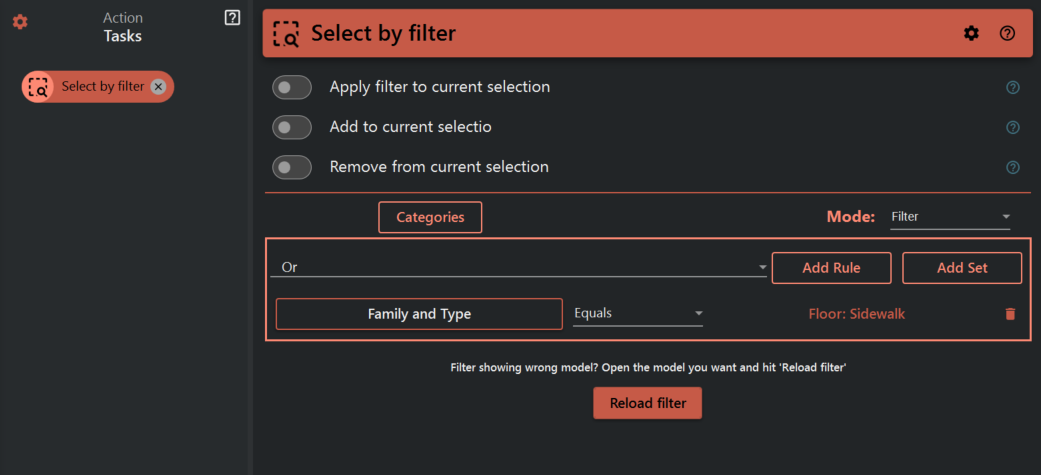Viewport: 1041px width, 475px height.
Task: Remove the Select by filter task chip
Action: tap(158, 86)
